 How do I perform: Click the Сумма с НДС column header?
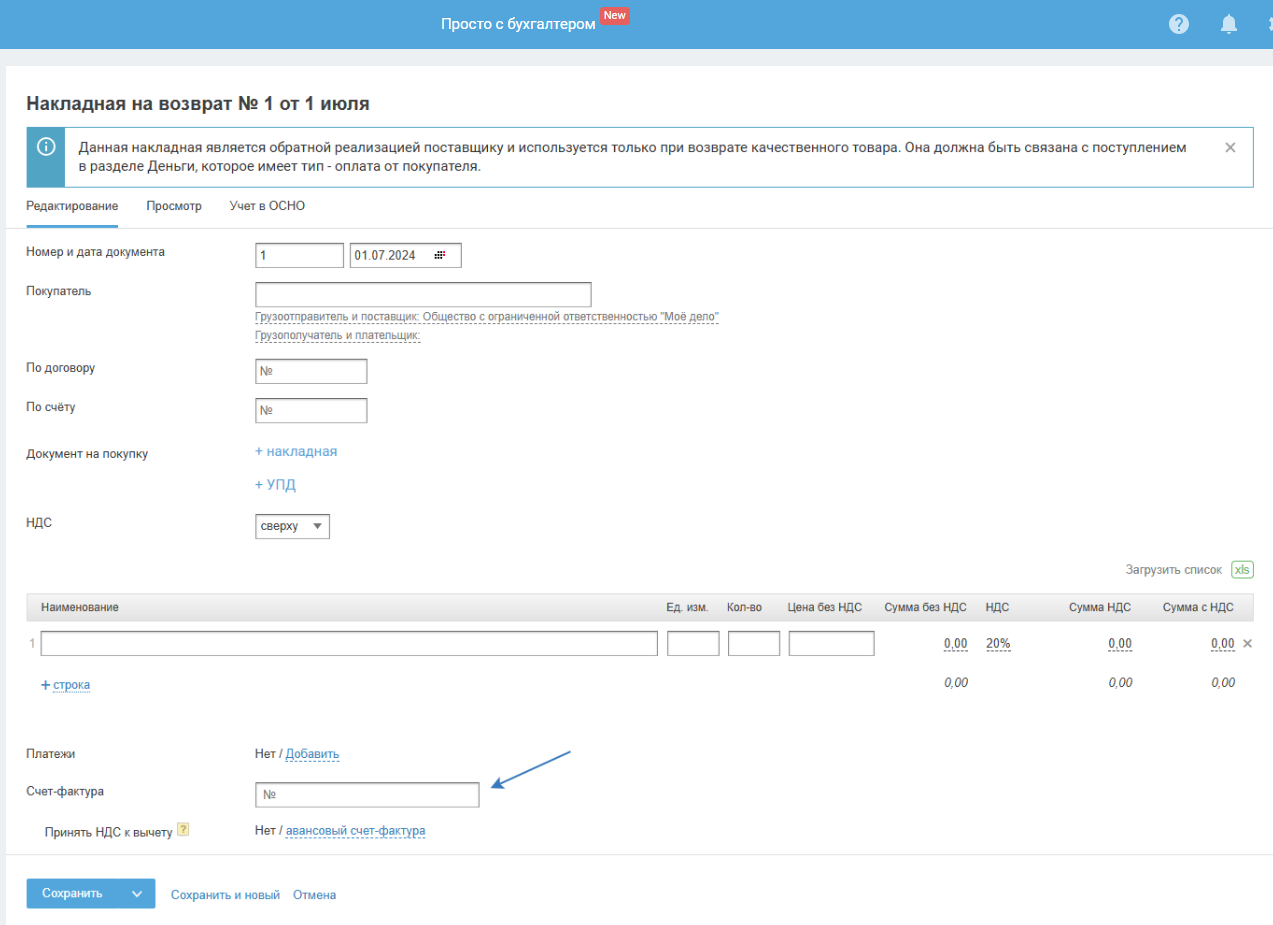(1198, 607)
